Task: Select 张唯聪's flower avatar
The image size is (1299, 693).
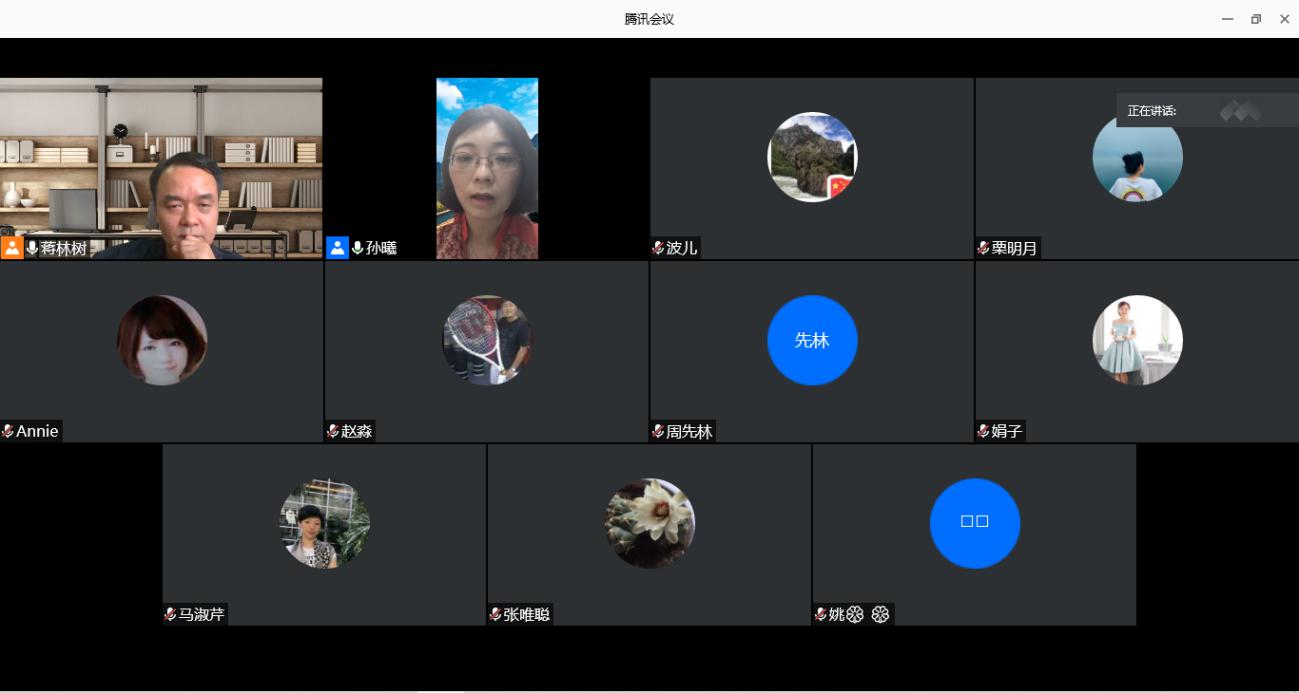Action: pos(650,523)
